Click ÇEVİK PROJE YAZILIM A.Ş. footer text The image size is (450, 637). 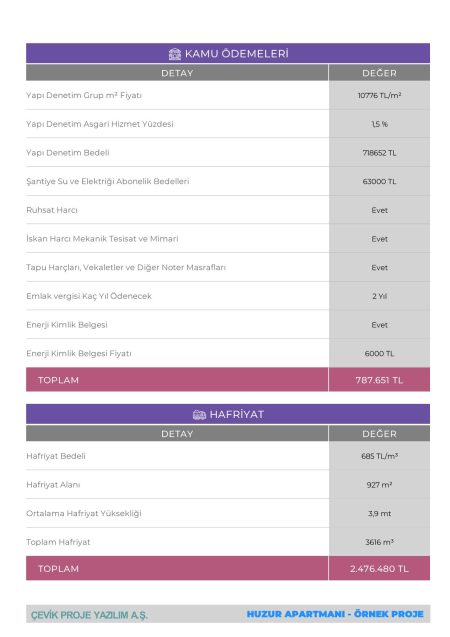(x=89, y=615)
